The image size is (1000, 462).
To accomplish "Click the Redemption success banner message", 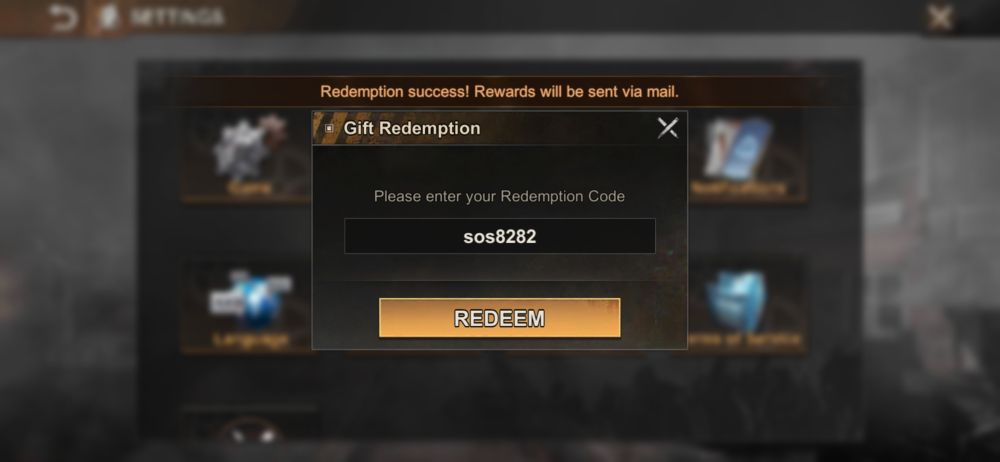I will click(499, 92).
